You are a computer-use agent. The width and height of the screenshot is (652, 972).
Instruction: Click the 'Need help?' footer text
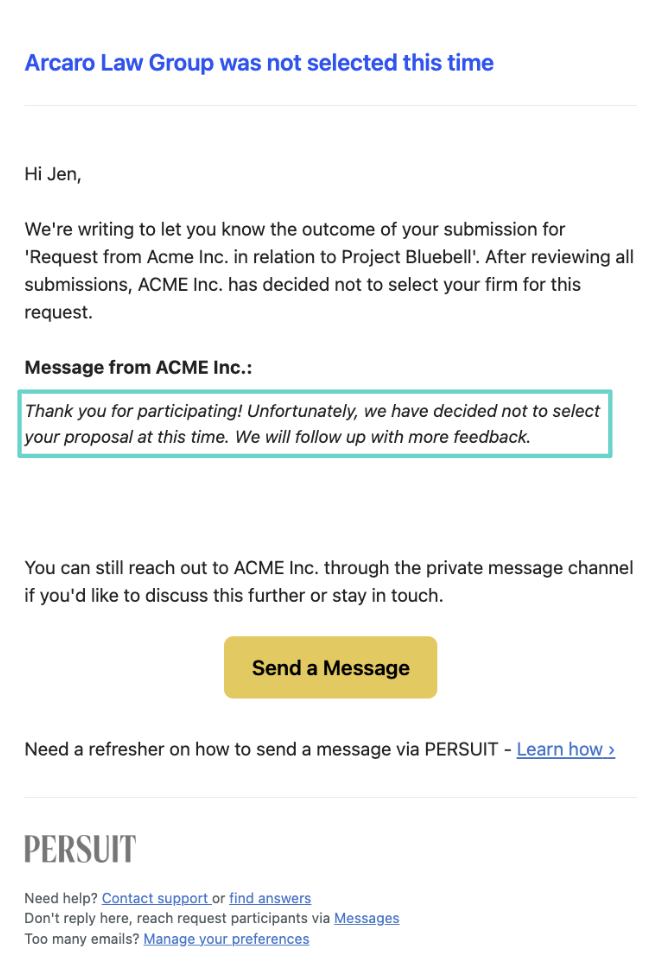(x=61, y=898)
